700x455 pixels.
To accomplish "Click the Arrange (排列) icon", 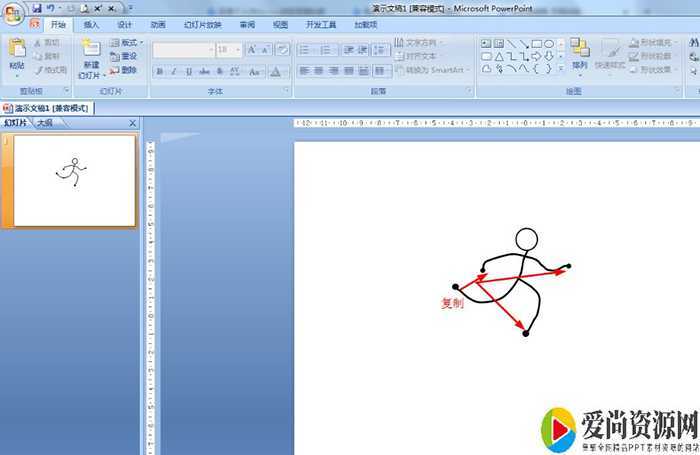I will click(580, 50).
